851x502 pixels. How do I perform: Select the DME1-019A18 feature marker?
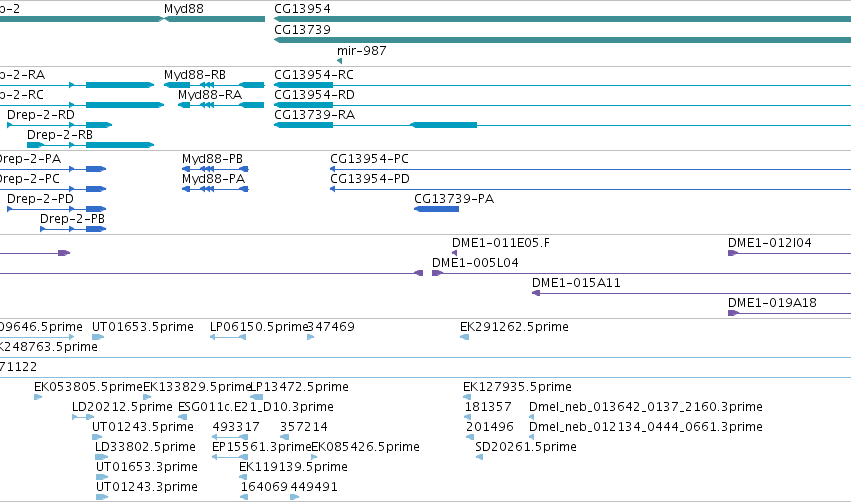pos(733,313)
